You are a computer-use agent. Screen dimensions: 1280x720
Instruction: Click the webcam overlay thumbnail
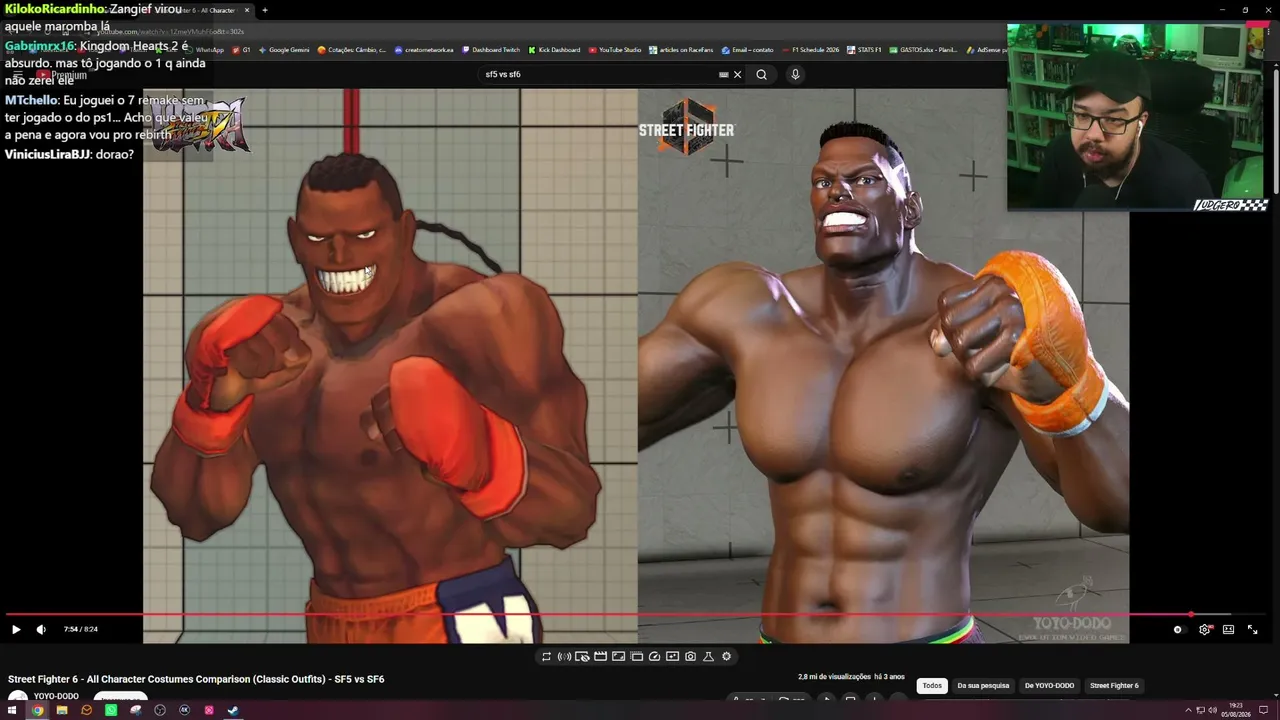[x=1137, y=117]
